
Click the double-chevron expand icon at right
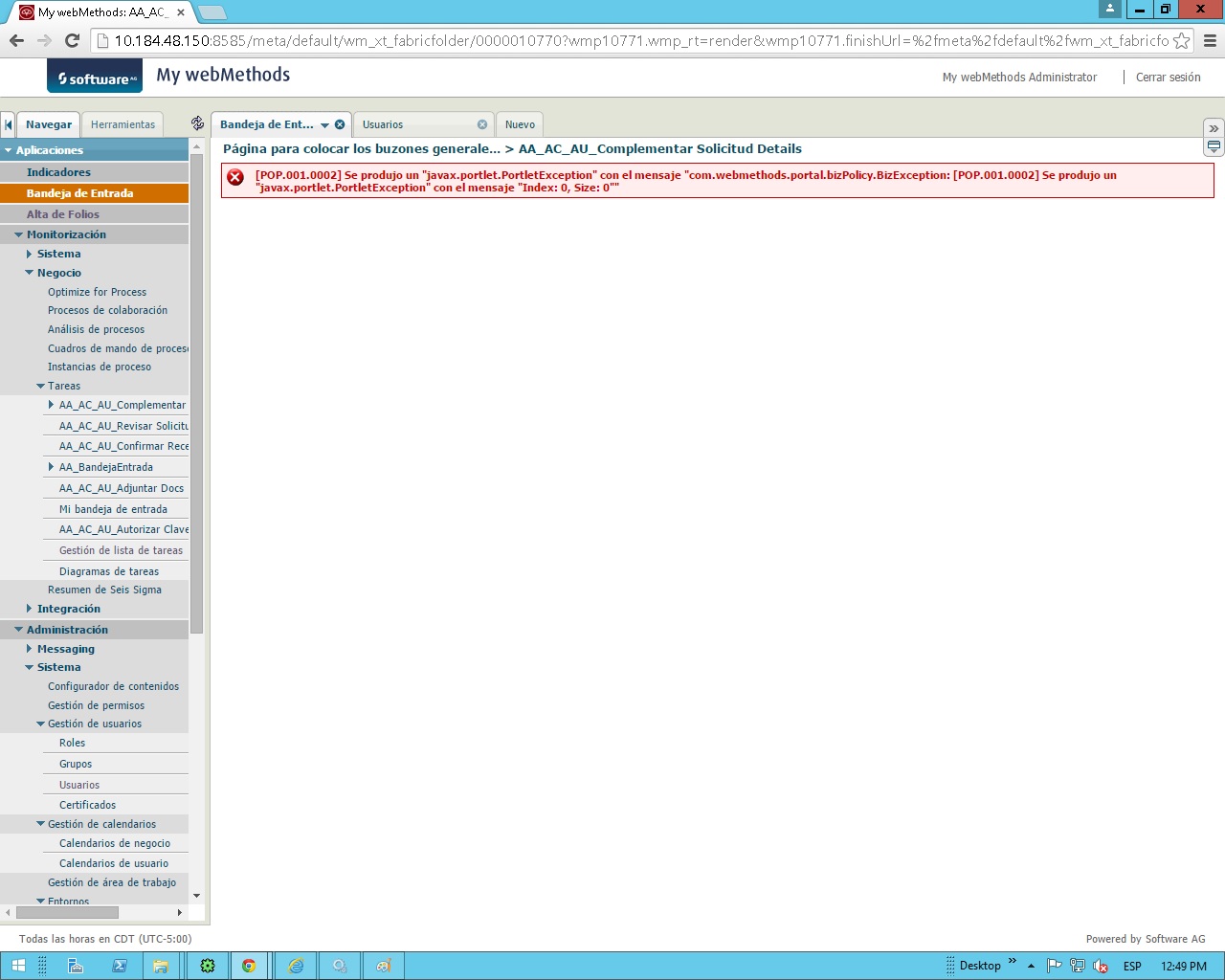1214,128
